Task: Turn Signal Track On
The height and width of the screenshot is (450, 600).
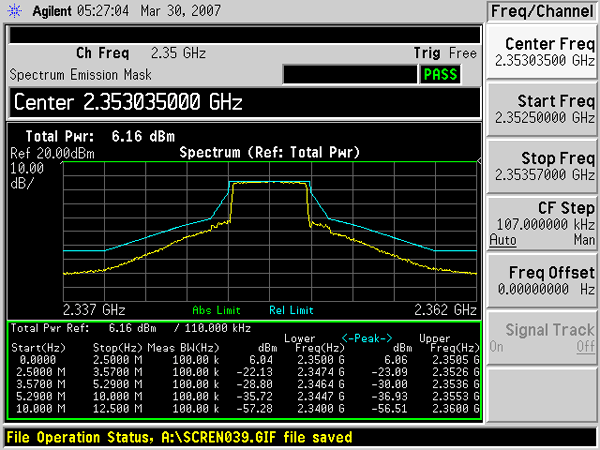Action: click(497, 346)
